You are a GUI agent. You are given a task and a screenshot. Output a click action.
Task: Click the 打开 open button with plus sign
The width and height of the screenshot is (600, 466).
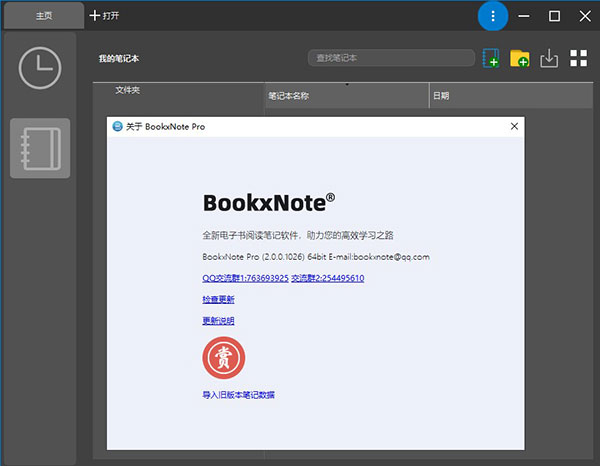[104, 16]
